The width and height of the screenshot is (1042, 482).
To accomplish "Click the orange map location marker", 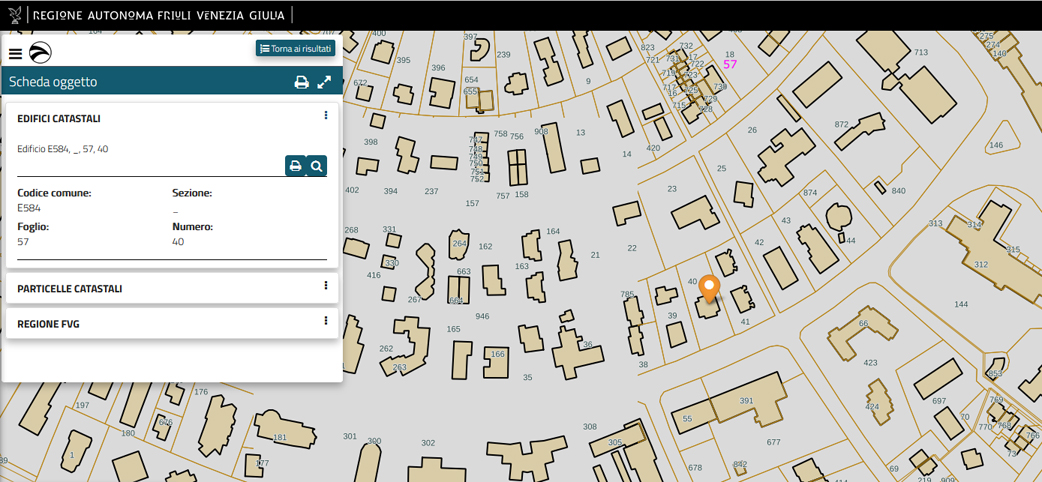I will click(709, 287).
